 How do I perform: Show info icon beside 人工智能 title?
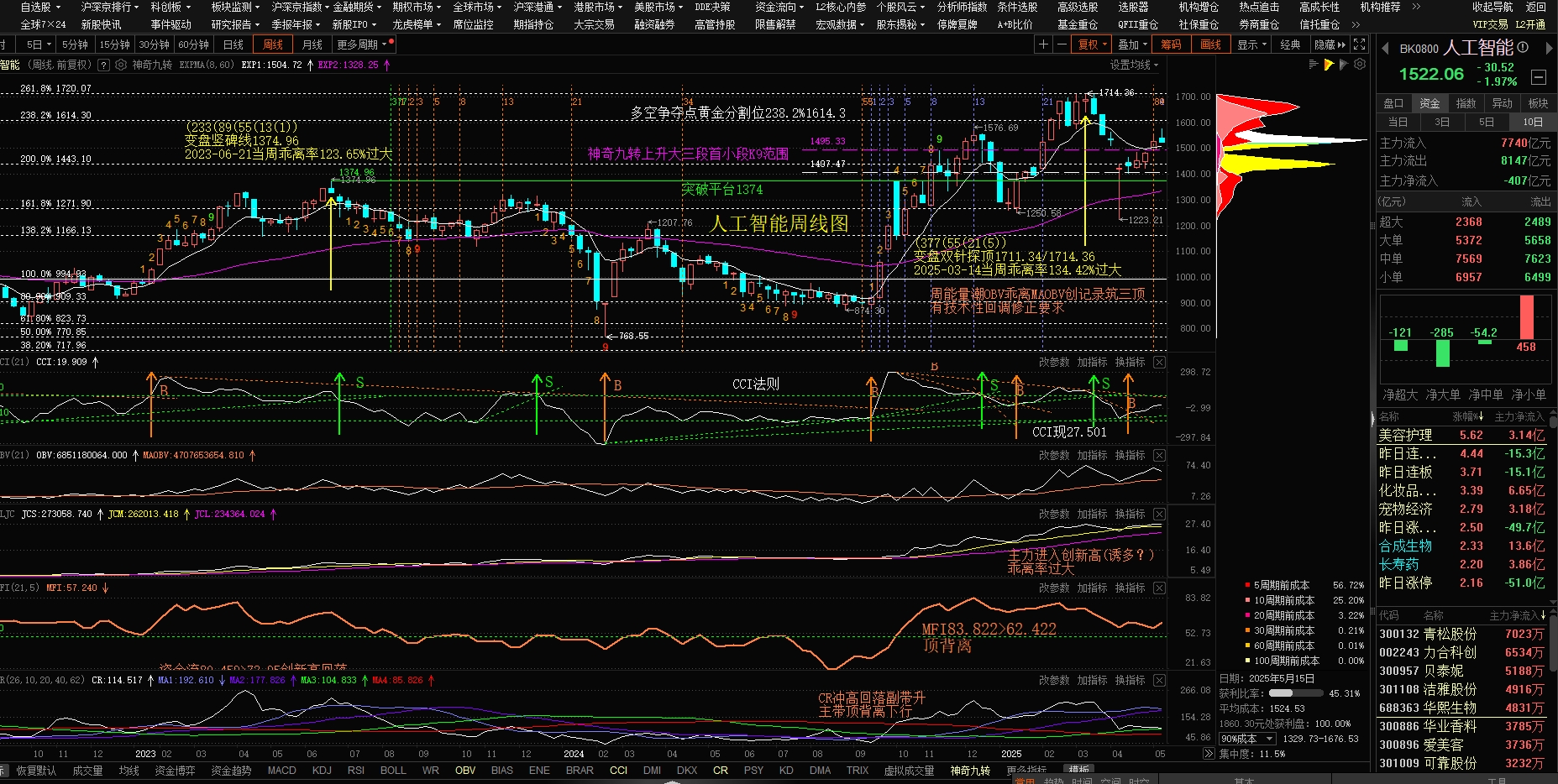point(1523,47)
